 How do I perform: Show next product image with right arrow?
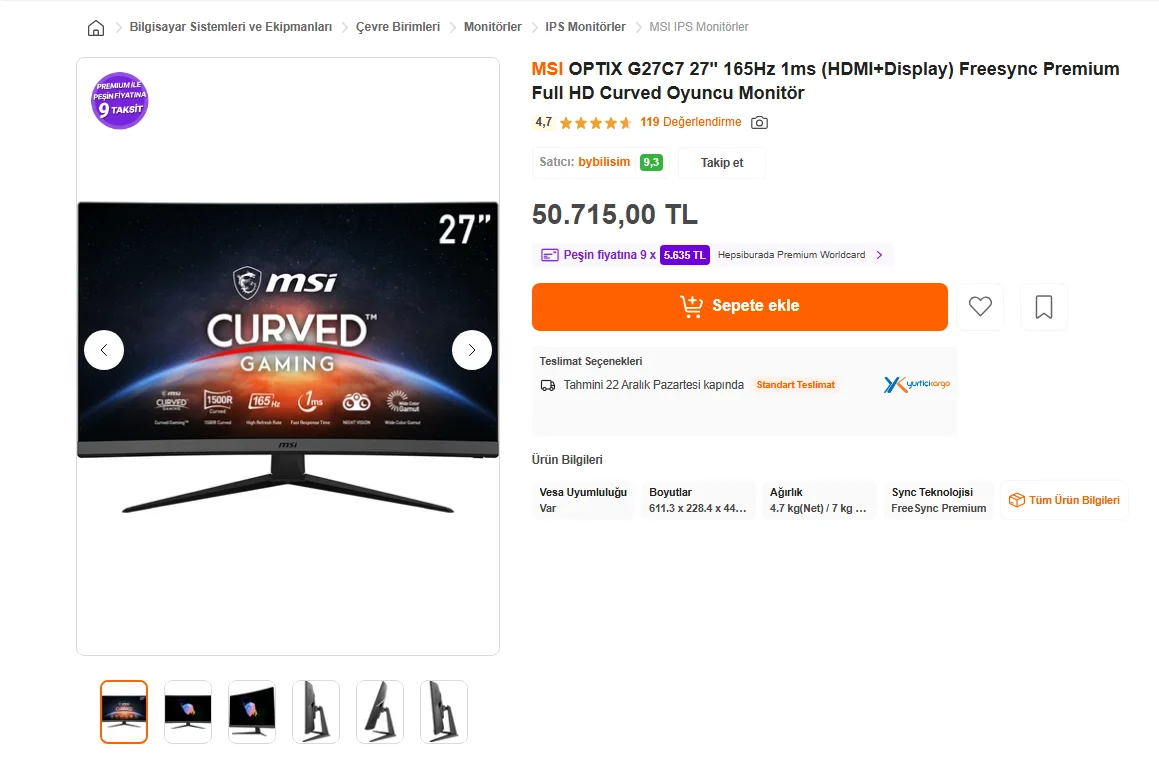click(x=472, y=350)
